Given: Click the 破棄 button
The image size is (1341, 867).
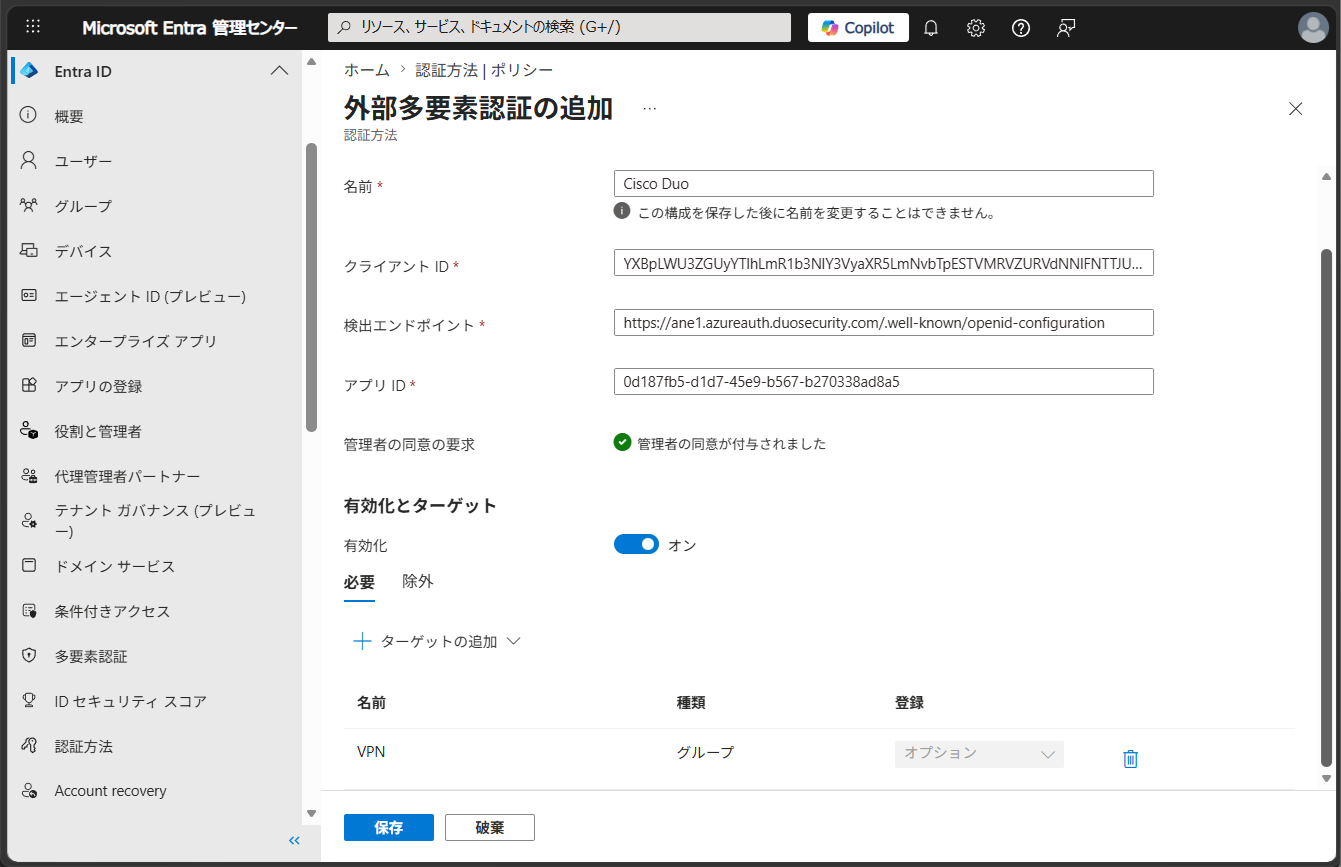Looking at the screenshot, I should tap(490, 828).
